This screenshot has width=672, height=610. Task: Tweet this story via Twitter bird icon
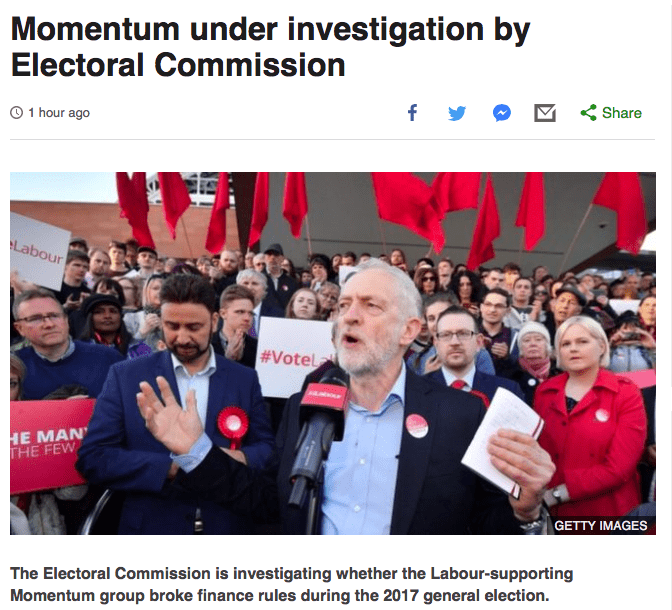tap(457, 113)
